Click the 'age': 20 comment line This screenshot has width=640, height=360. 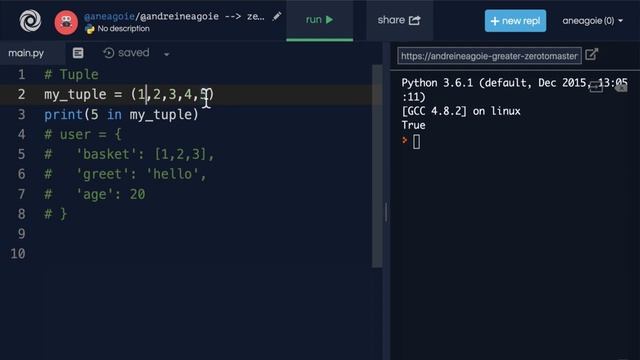pos(95,194)
